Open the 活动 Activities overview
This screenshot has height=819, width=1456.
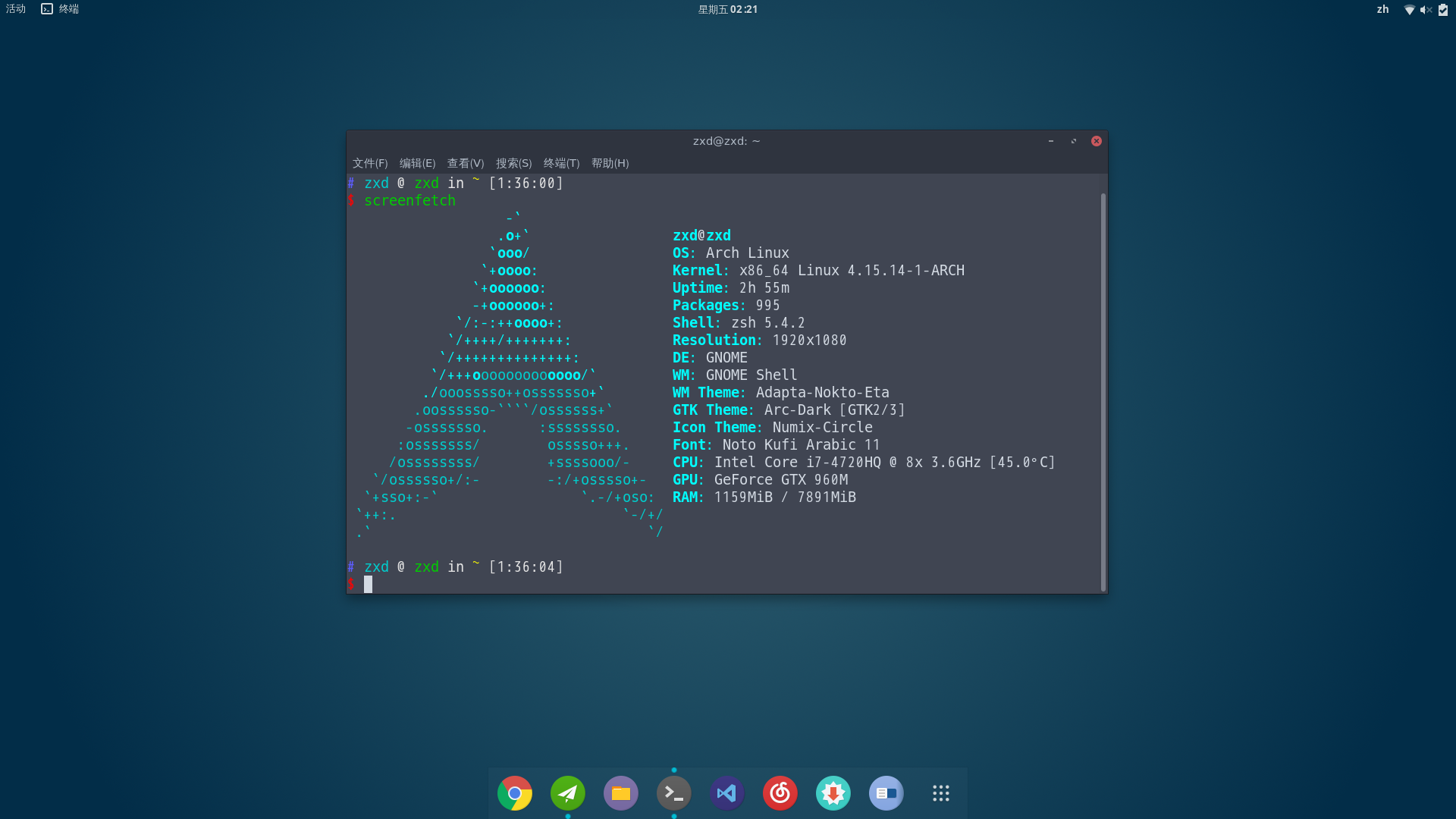coord(16,9)
